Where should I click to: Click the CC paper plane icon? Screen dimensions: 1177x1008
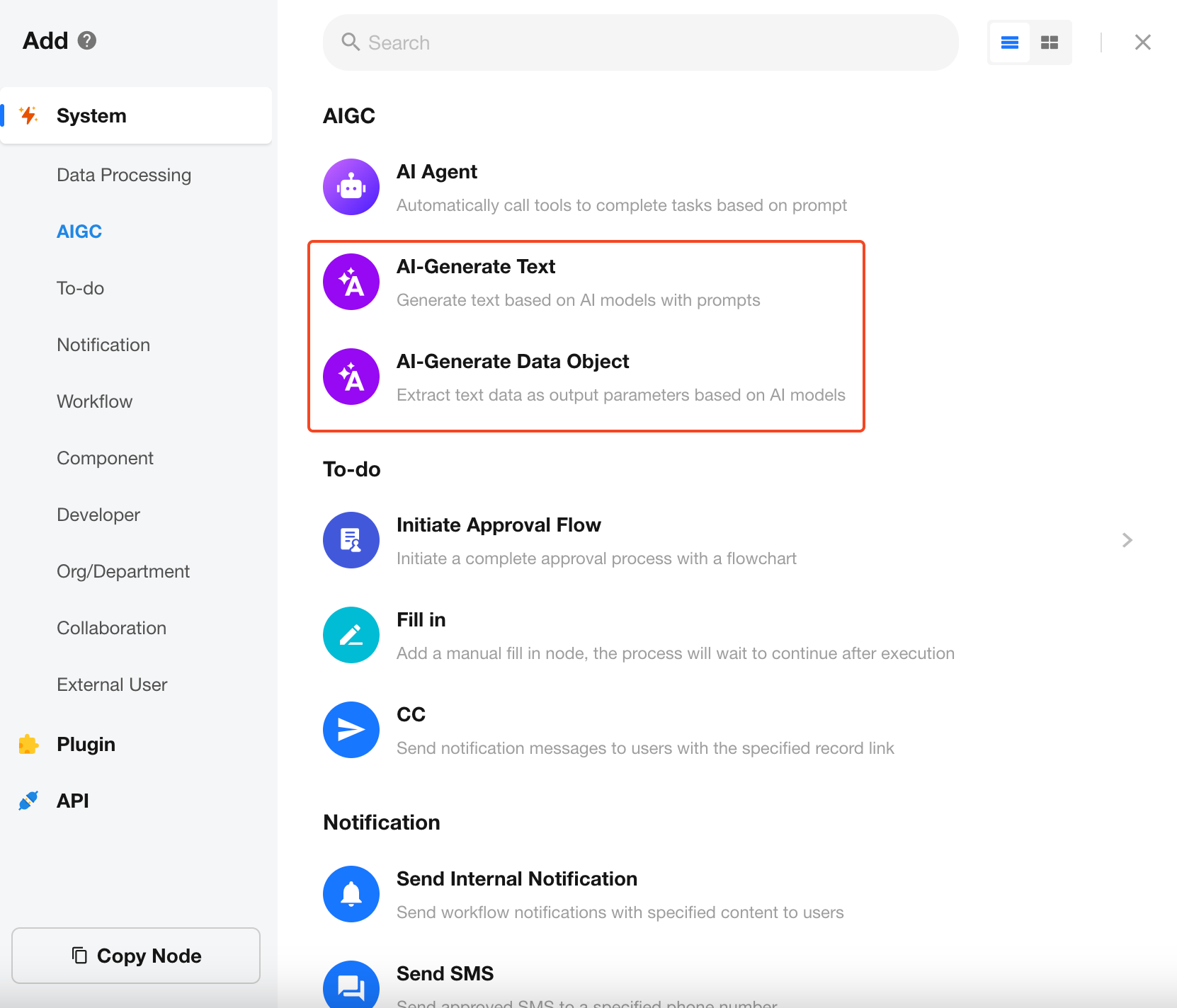click(x=351, y=730)
